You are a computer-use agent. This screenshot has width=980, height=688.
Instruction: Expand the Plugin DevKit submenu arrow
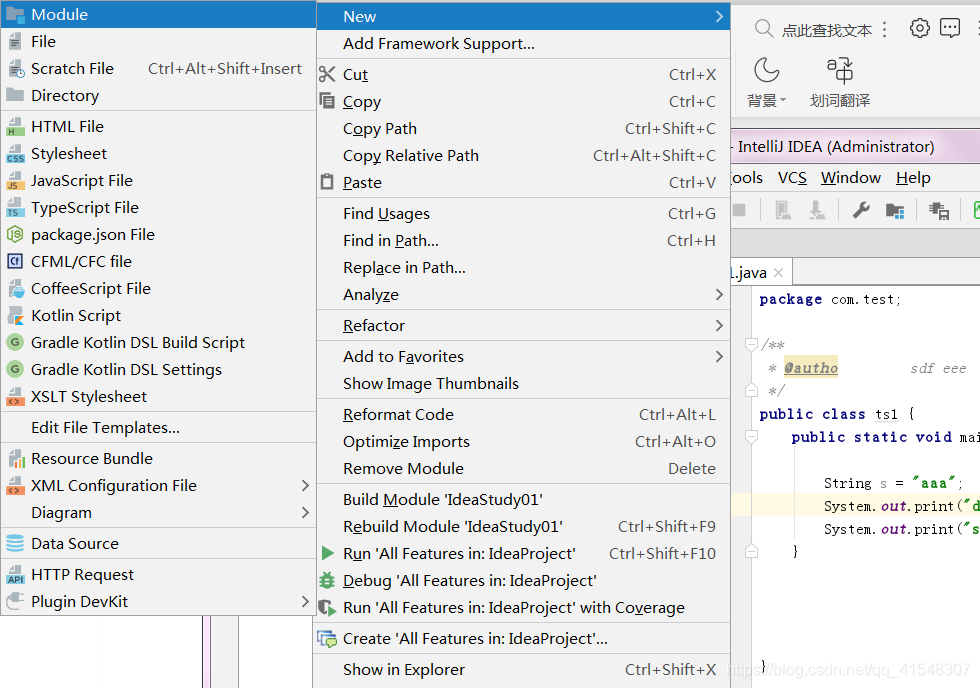click(x=305, y=602)
